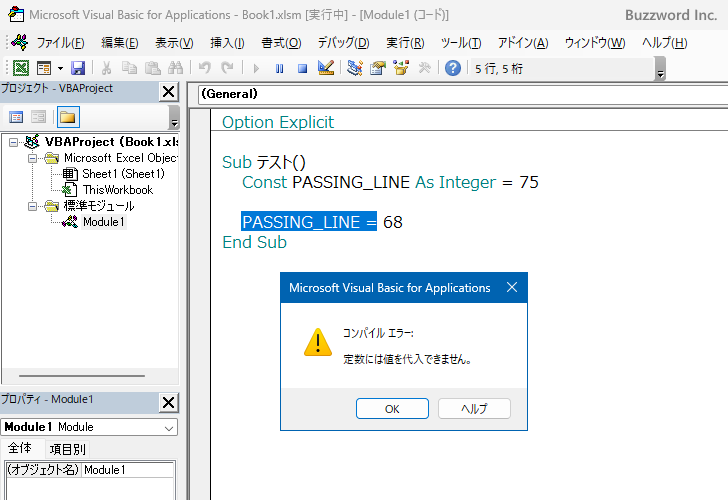Open Project Explorer from toolbar icon

pyautogui.click(x=354, y=68)
